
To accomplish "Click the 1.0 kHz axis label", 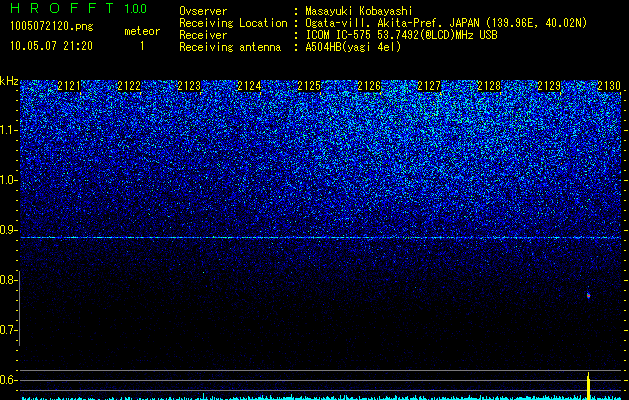I will (x=8, y=180).
